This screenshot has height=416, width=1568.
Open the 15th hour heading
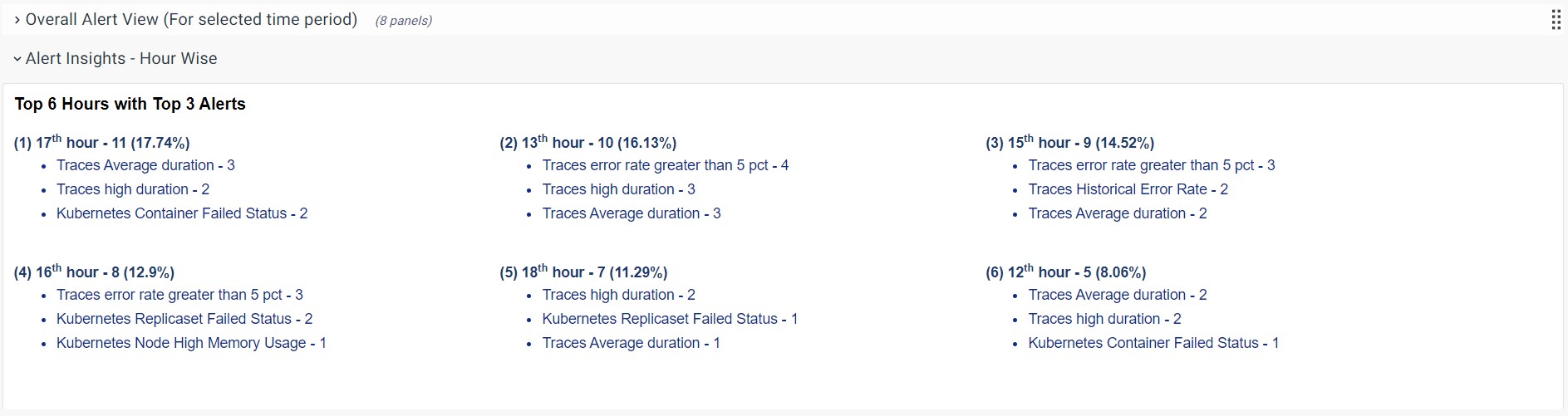[x=1070, y=143]
